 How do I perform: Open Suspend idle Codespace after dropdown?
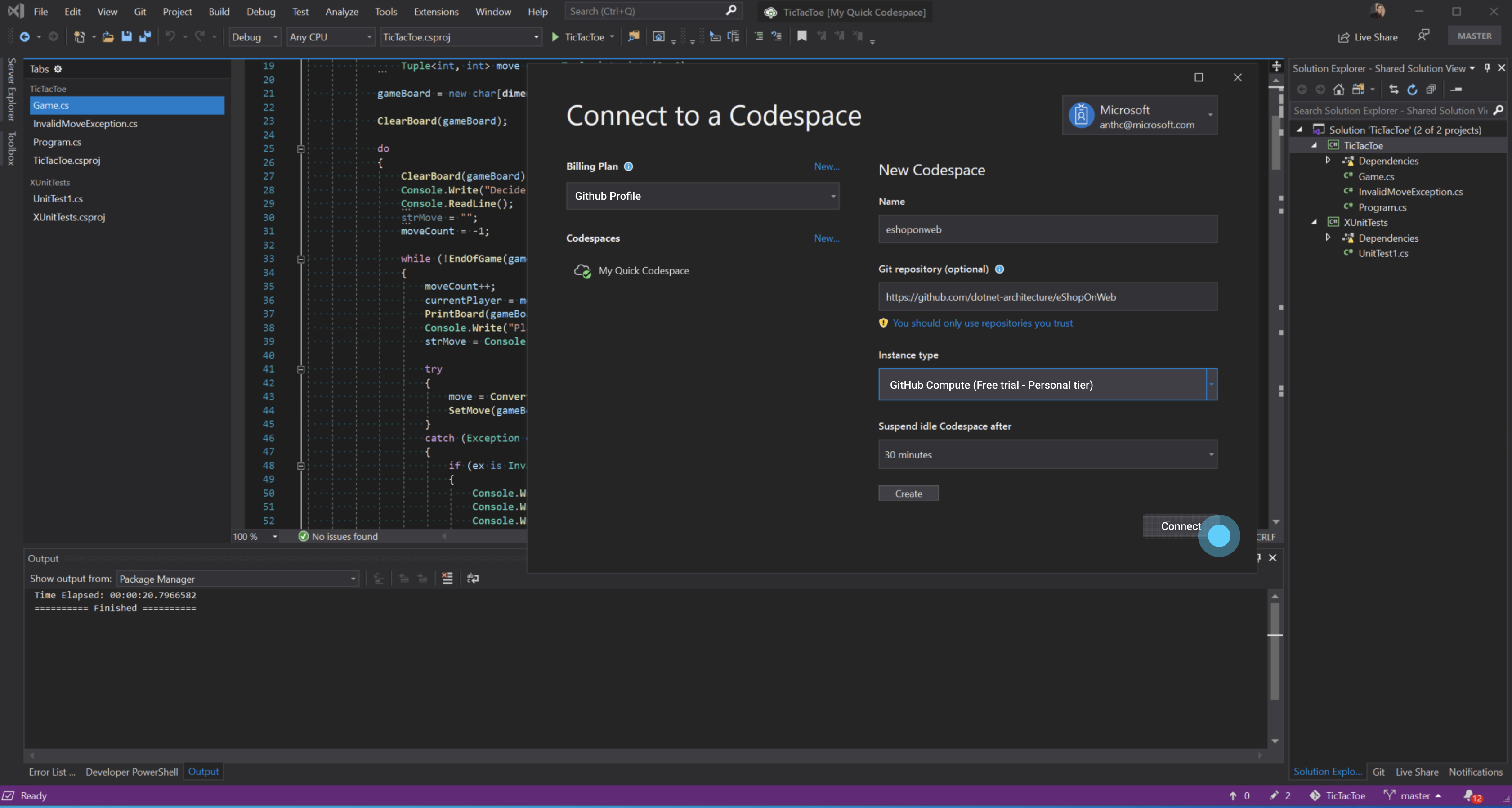[1210, 454]
